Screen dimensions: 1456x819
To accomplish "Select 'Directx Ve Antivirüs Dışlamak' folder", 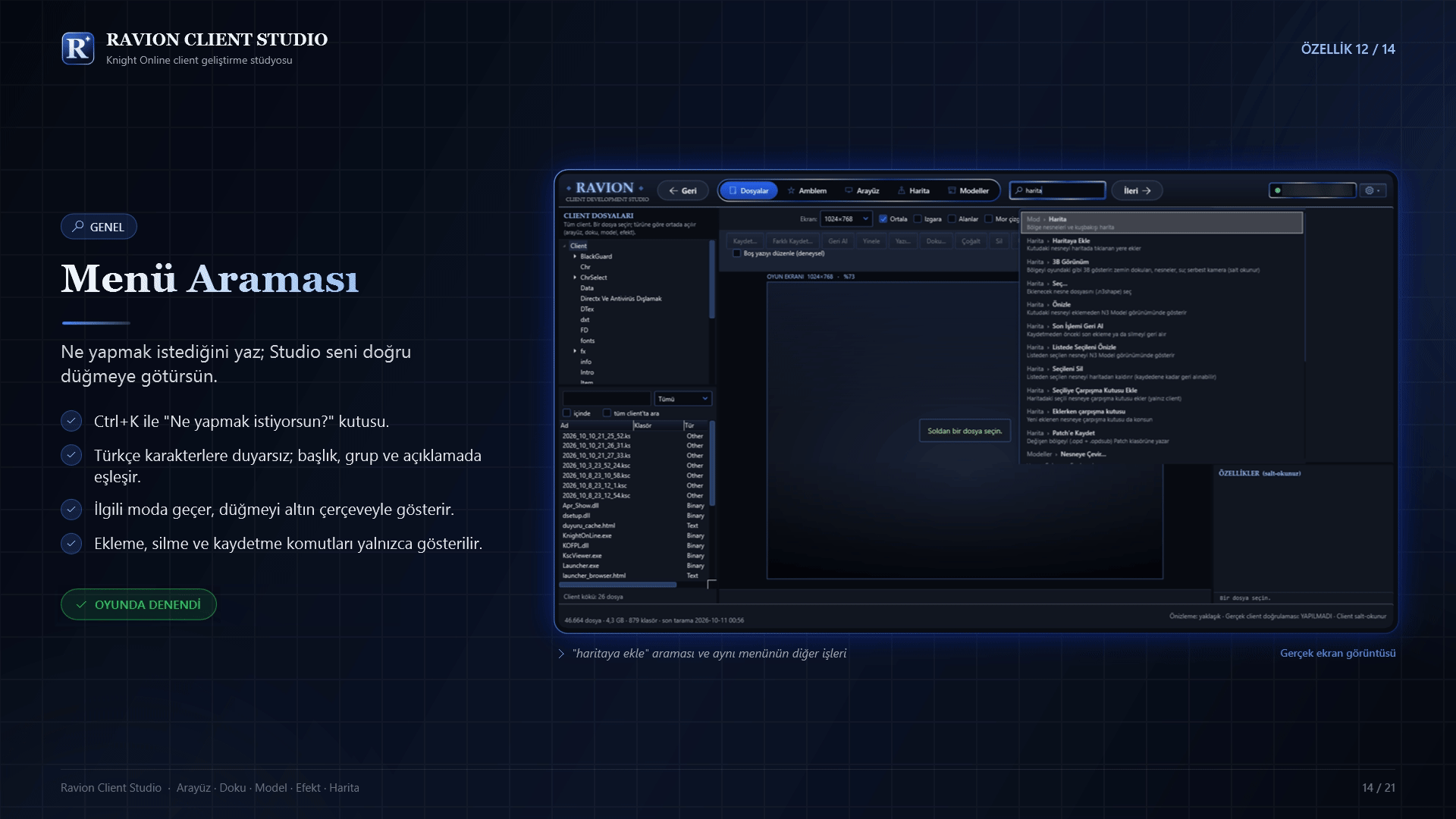I will click(621, 299).
